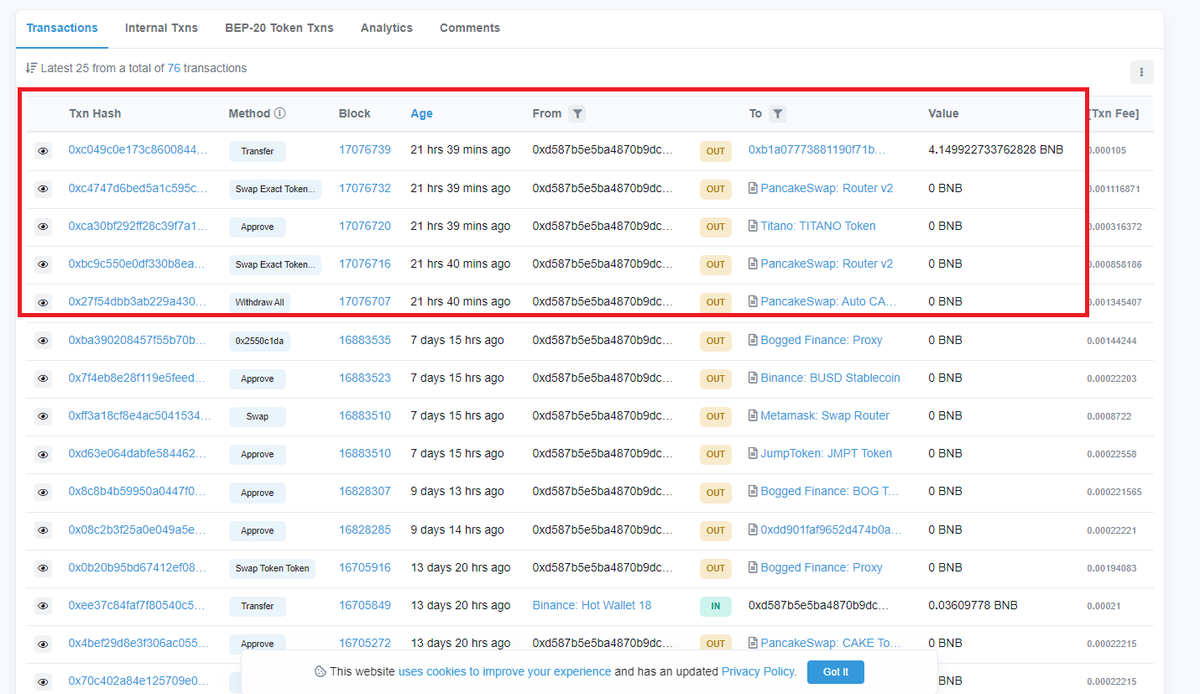Screen dimensions: 1200x694
Task: Open Titano: TITANO Token contract link
Action: (818, 226)
